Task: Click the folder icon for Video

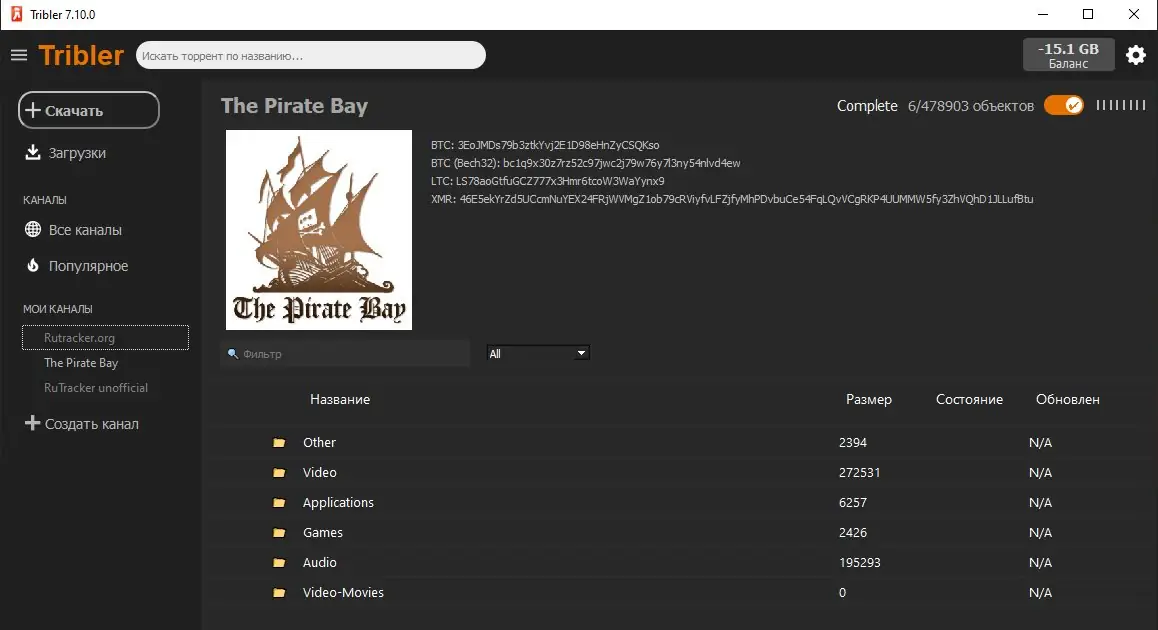Action: [x=279, y=473]
